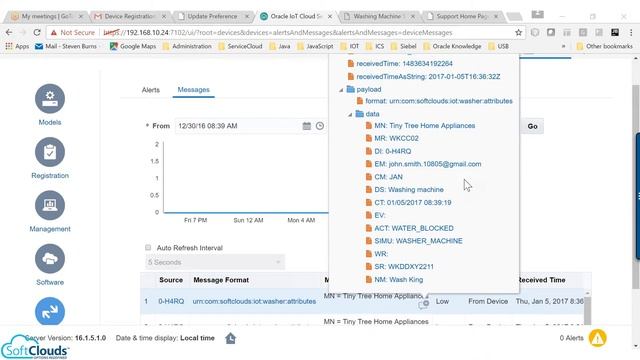Open the 5 Seconds interval dropdown
The image size is (640, 360).
coord(215,262)
